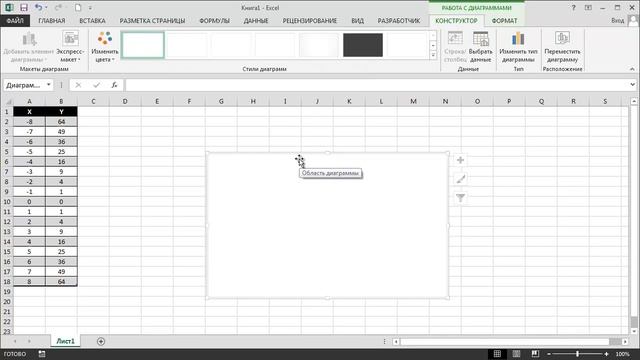Select the КОНСТРУКТОР tab
The height and width of the screenshot is (360, 640).
pos(456,21)
